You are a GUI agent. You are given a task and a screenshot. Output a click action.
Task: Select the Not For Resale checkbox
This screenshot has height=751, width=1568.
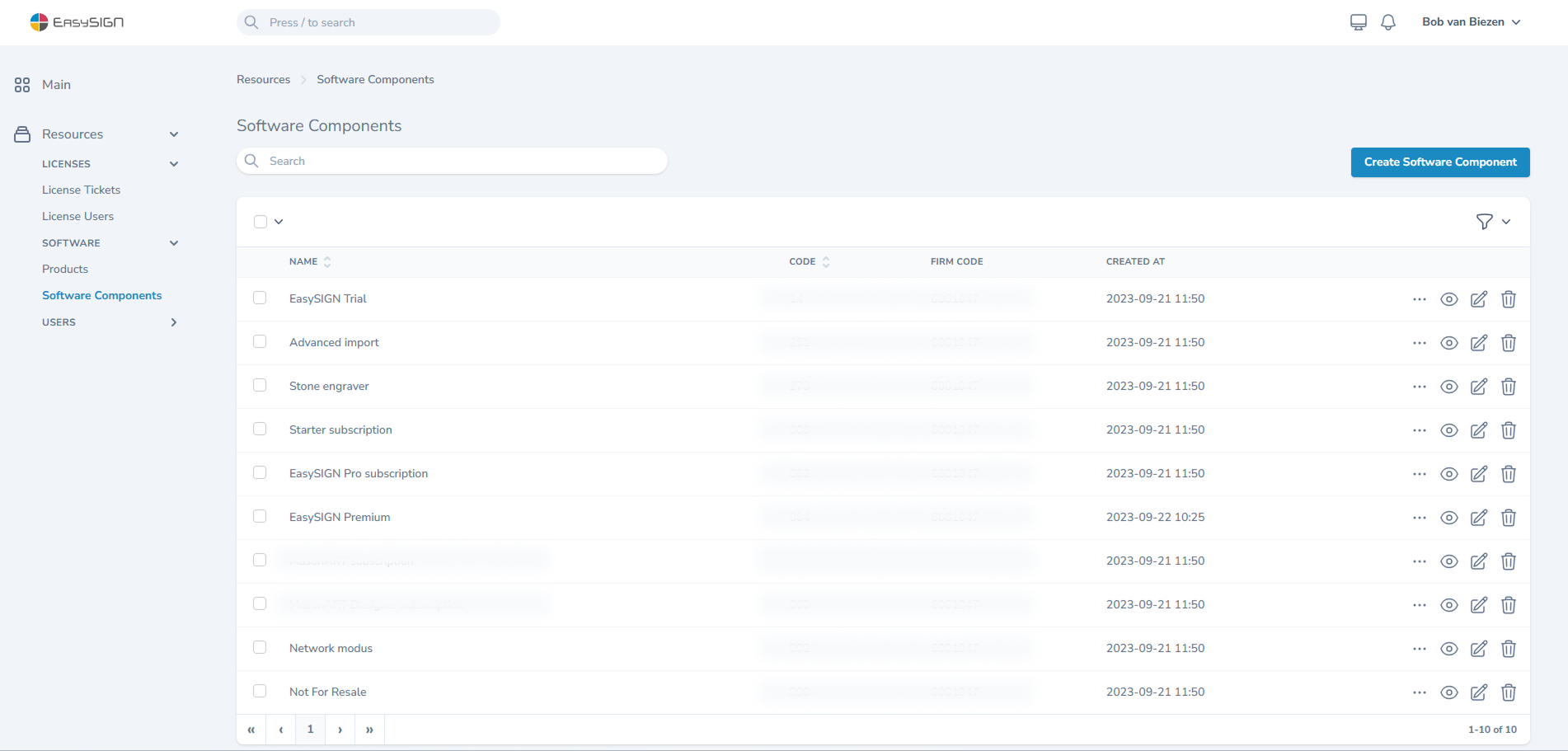(x=260, y=691)
